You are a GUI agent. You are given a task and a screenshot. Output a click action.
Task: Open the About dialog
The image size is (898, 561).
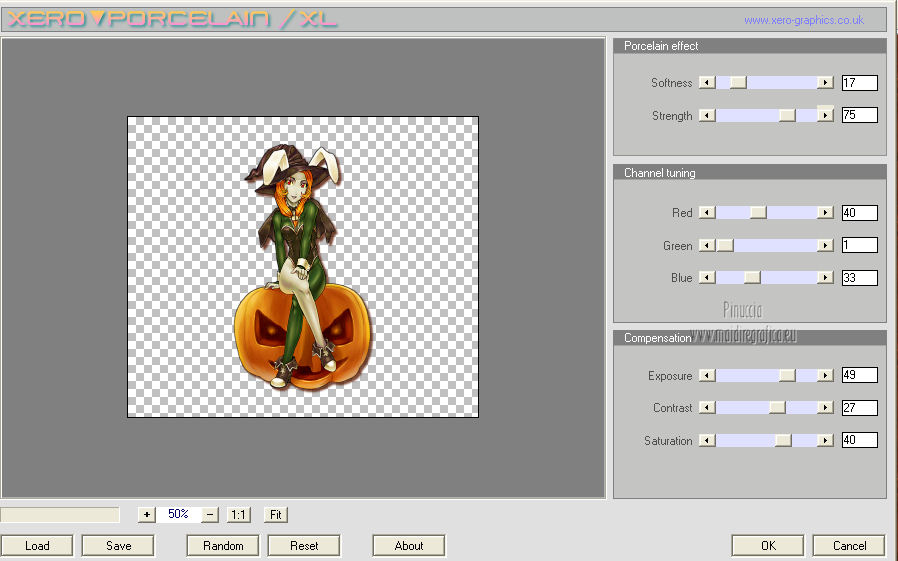409,545
